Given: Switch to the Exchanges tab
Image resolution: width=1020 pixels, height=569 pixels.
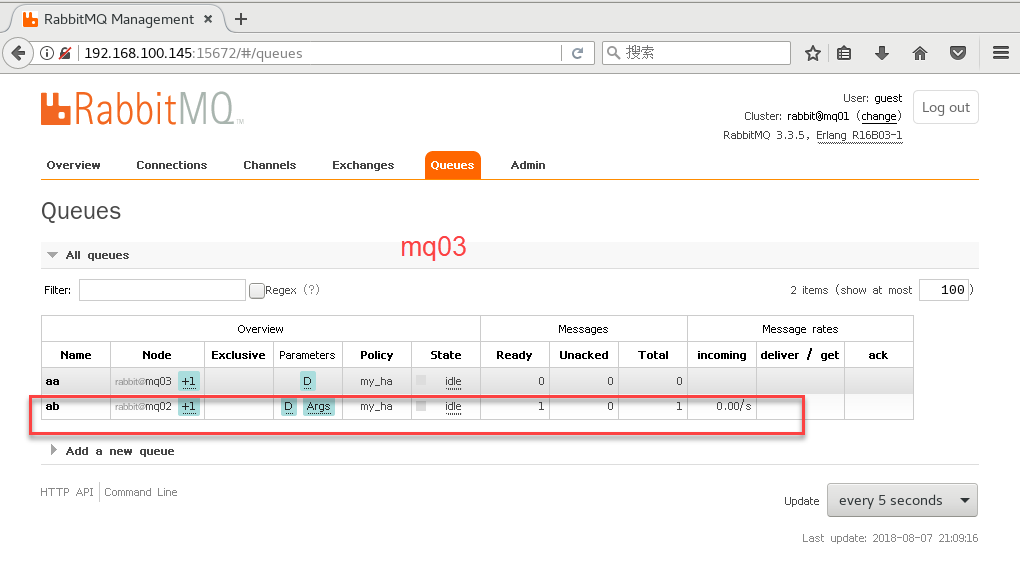Looking at the screenshot, I should point(363,165).
